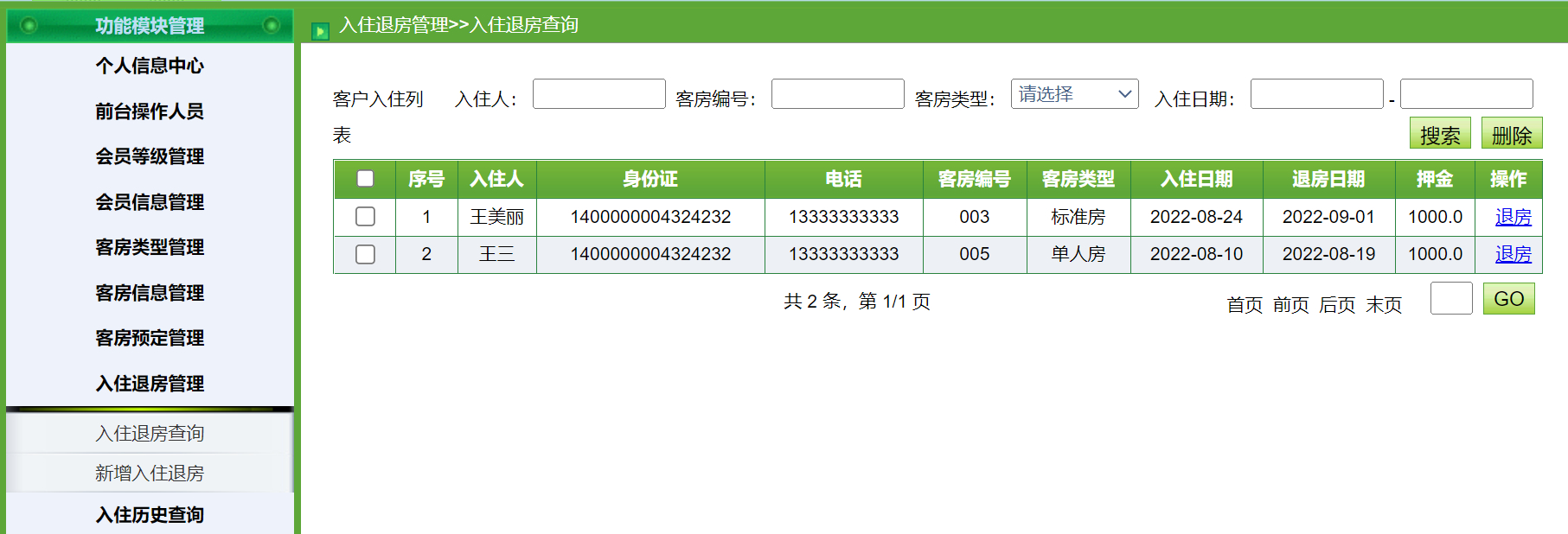Click room number cell 005
Screen dimensions: 1568x534
pyautogui.click(x=975, y=254)
